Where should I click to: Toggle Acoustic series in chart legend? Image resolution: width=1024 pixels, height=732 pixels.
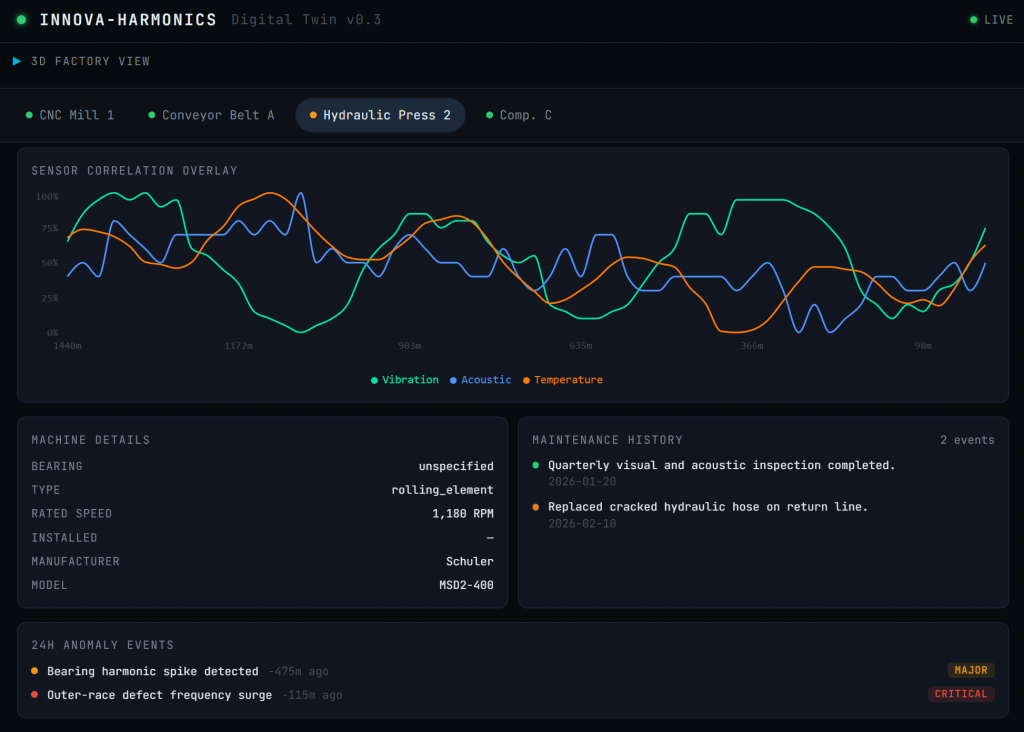pos(481,380)
